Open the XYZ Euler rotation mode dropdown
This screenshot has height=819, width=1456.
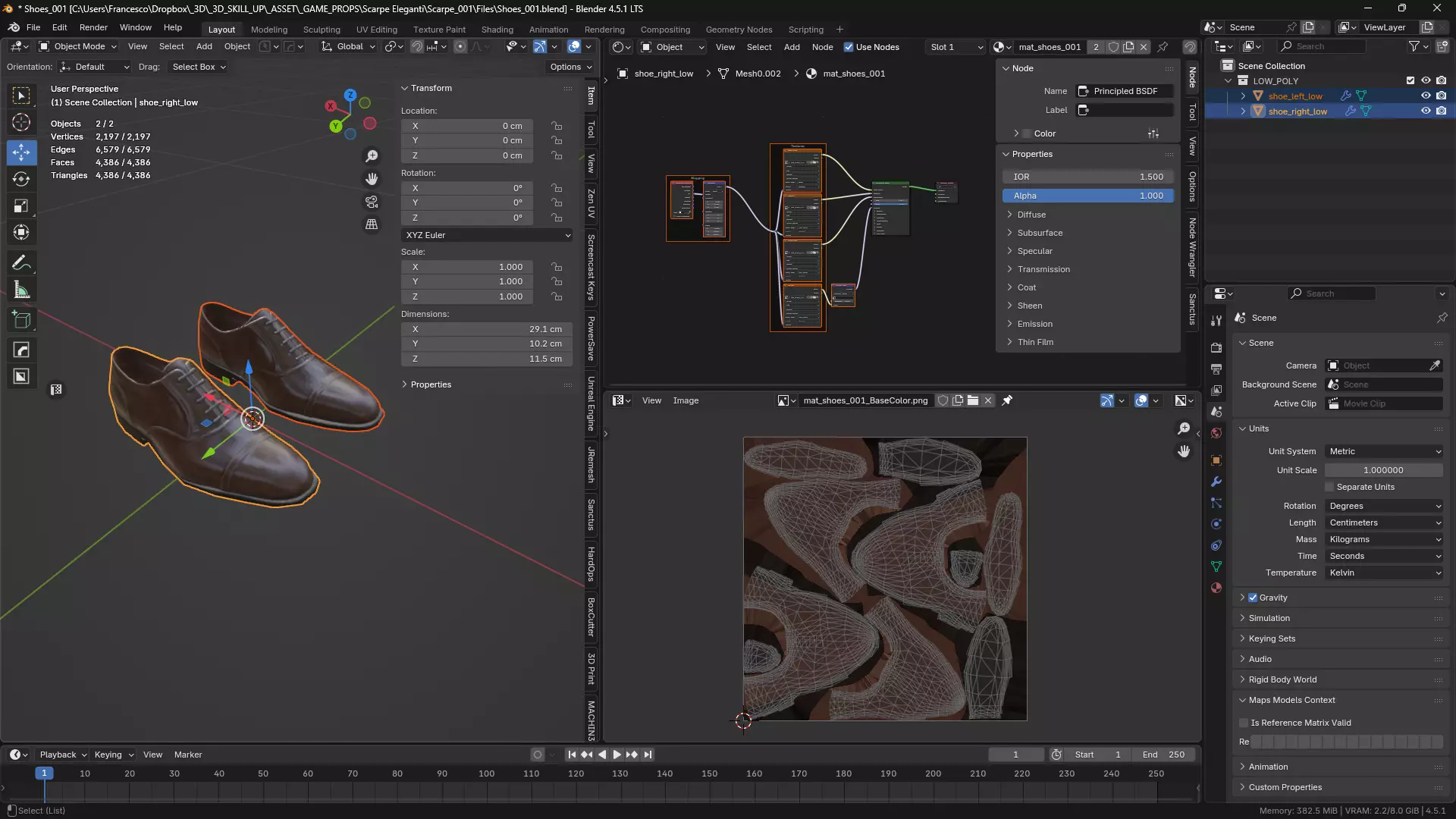click(487, 235)
